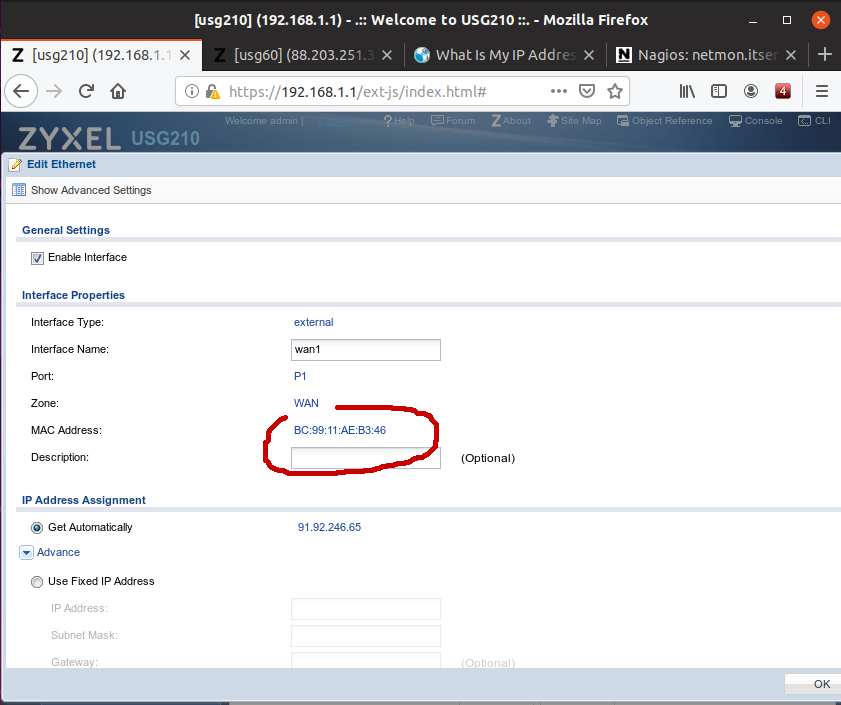
Task: Switch to the usg60 tab
Action: [x=304, y=55]
